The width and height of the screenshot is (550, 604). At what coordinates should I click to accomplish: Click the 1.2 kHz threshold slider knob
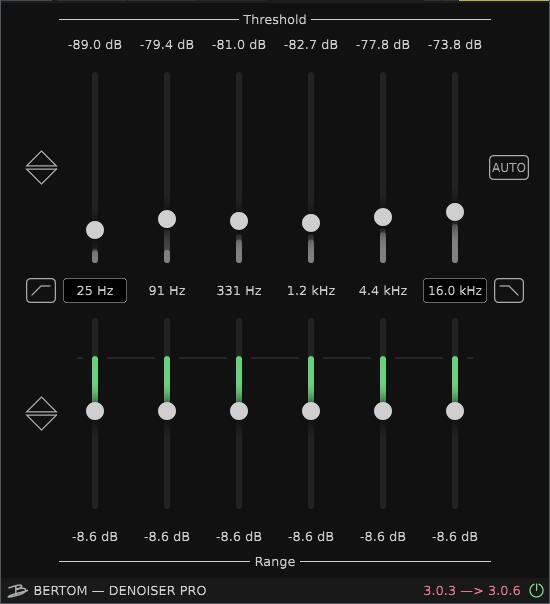click(x=311, y=223)
